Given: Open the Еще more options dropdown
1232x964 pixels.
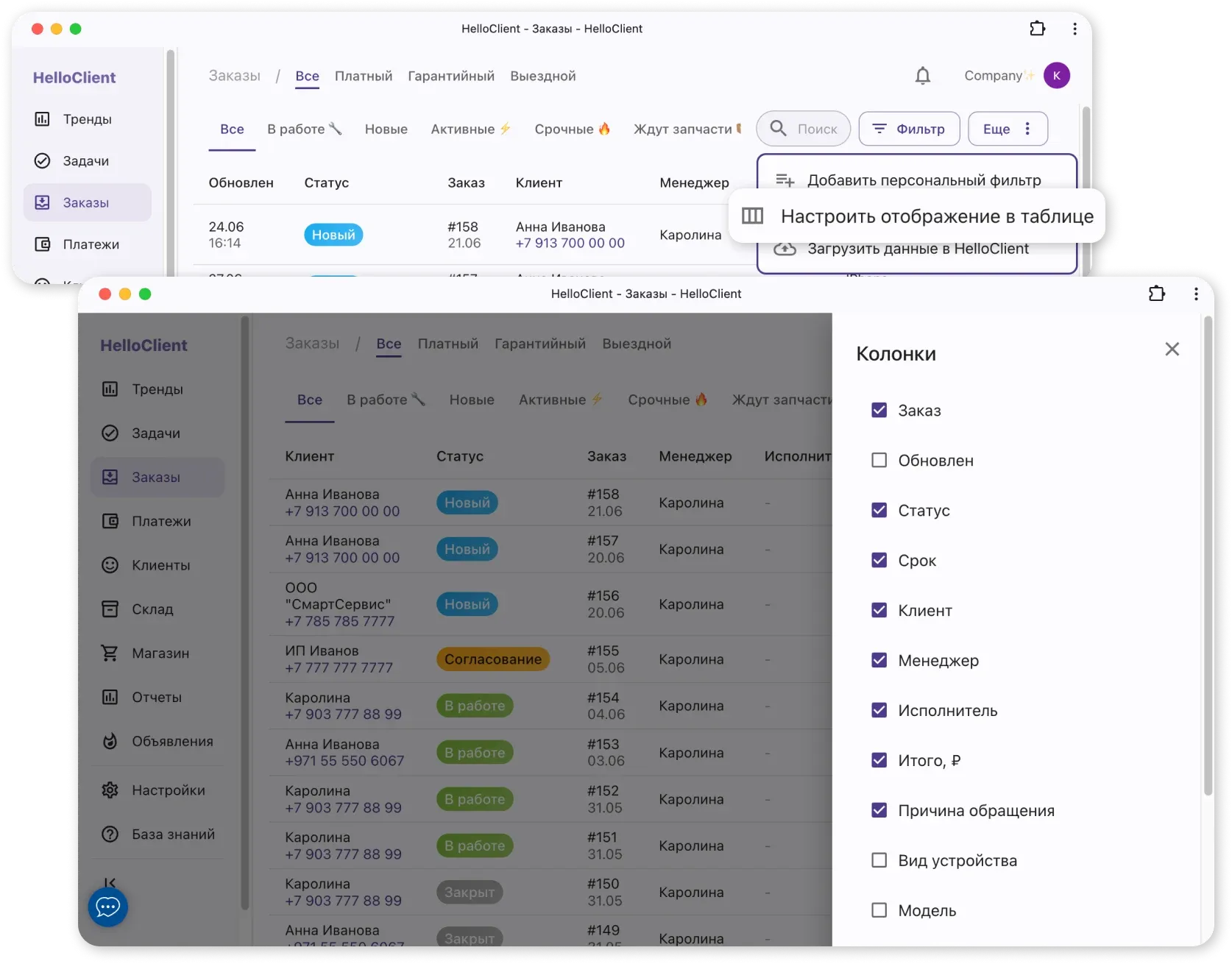Looking at the screenshot, I should pos(1007,130).
